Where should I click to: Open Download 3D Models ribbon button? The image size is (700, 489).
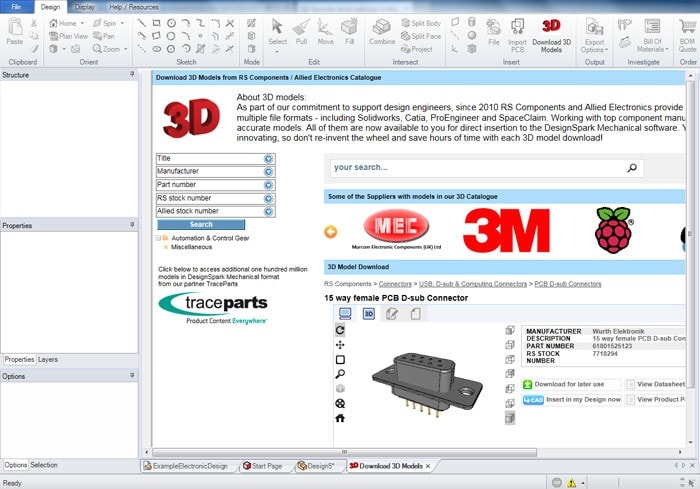[551, 35]
